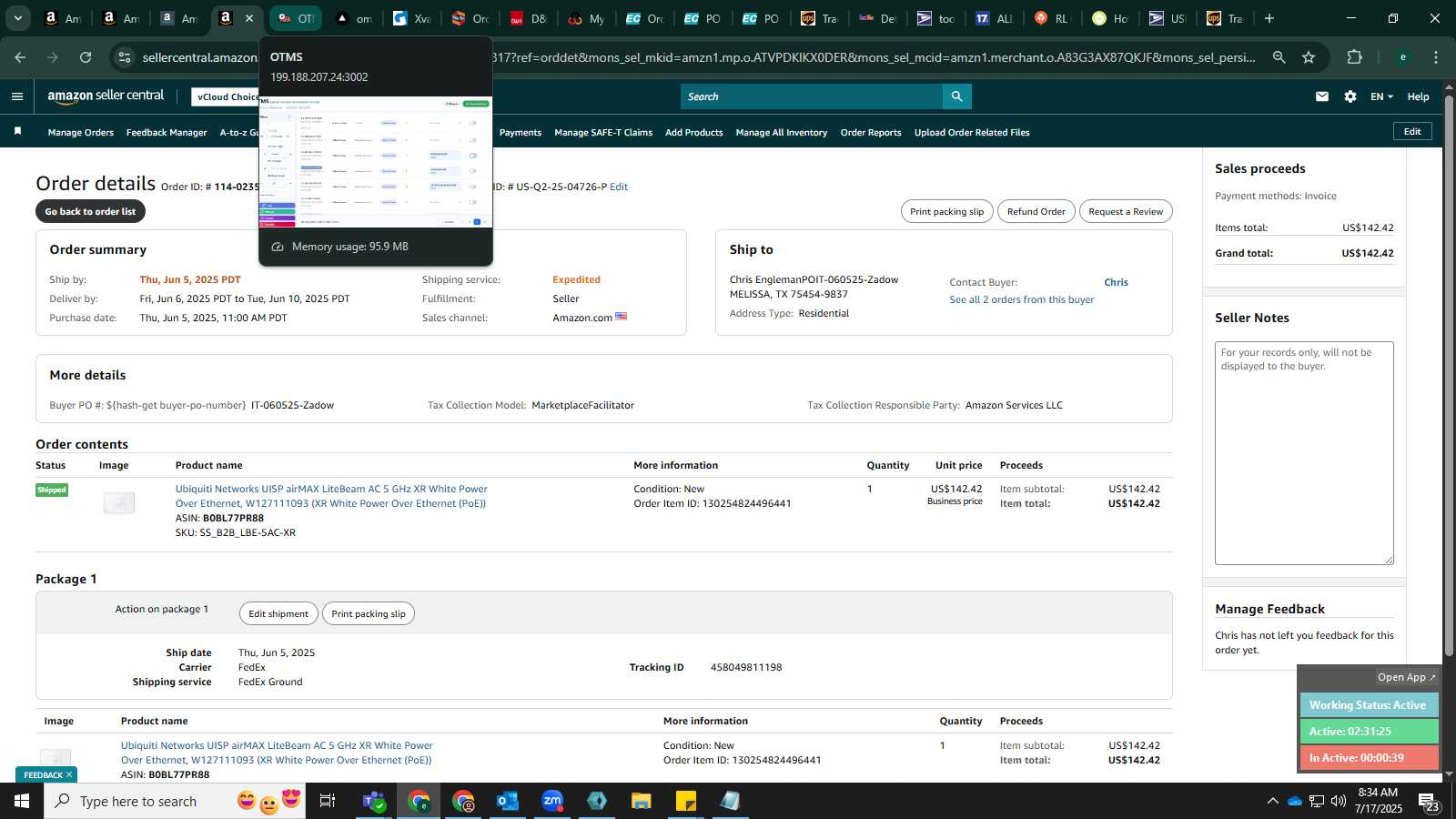Open Add Products in the navigation bar
Viewport: 1456px width, 819px height.
(x=694, y=132)
